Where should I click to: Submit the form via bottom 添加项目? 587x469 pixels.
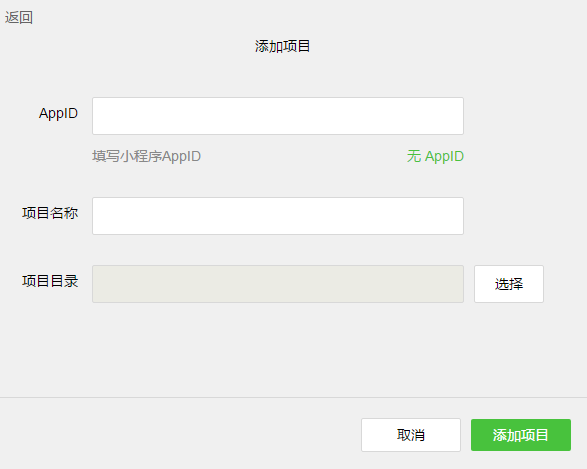[x=521, y=435]
